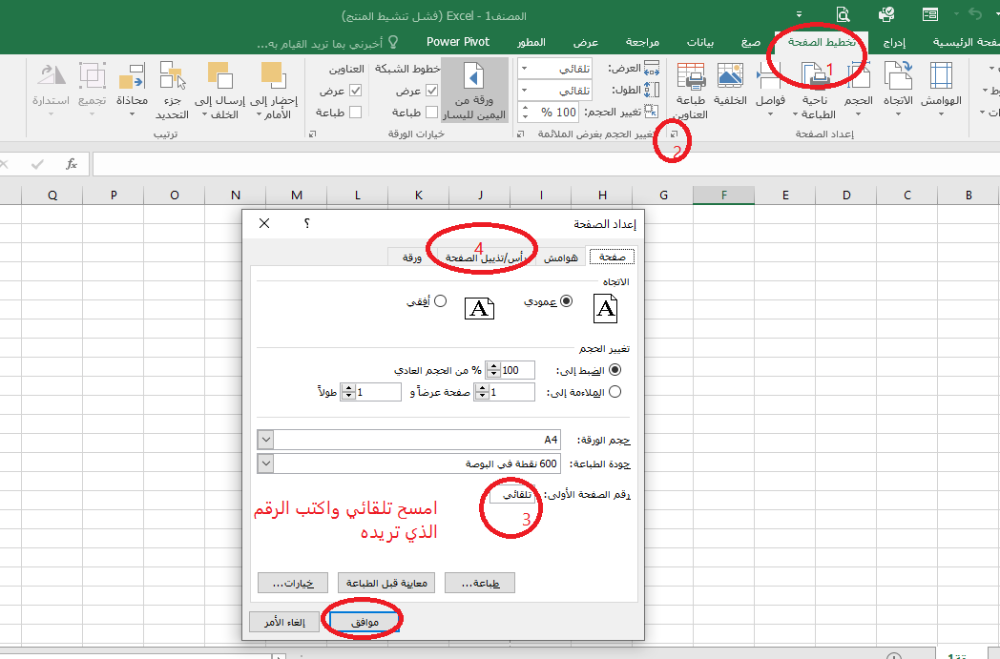The width and height of the screenshot is (1000, 659).
Task: Toggle Sheet Right-to-Left (ورقة من اليمين لليسار)
Action: pyautogui.click(x=474, y=88)
